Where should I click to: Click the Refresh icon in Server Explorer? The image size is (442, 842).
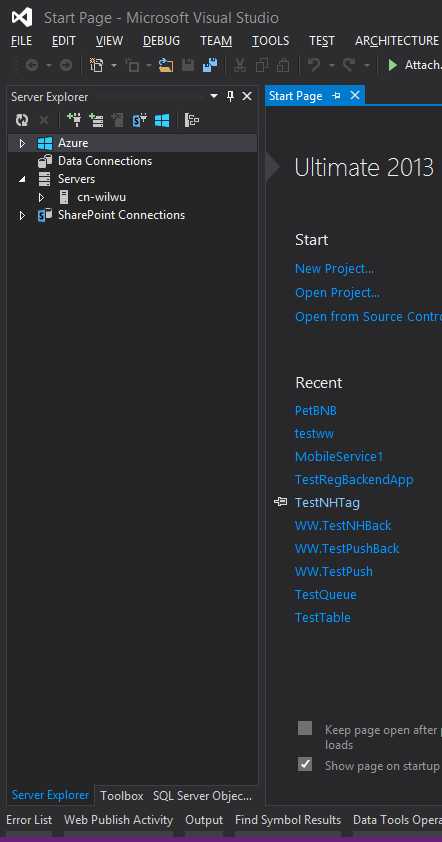pos(21,120)
